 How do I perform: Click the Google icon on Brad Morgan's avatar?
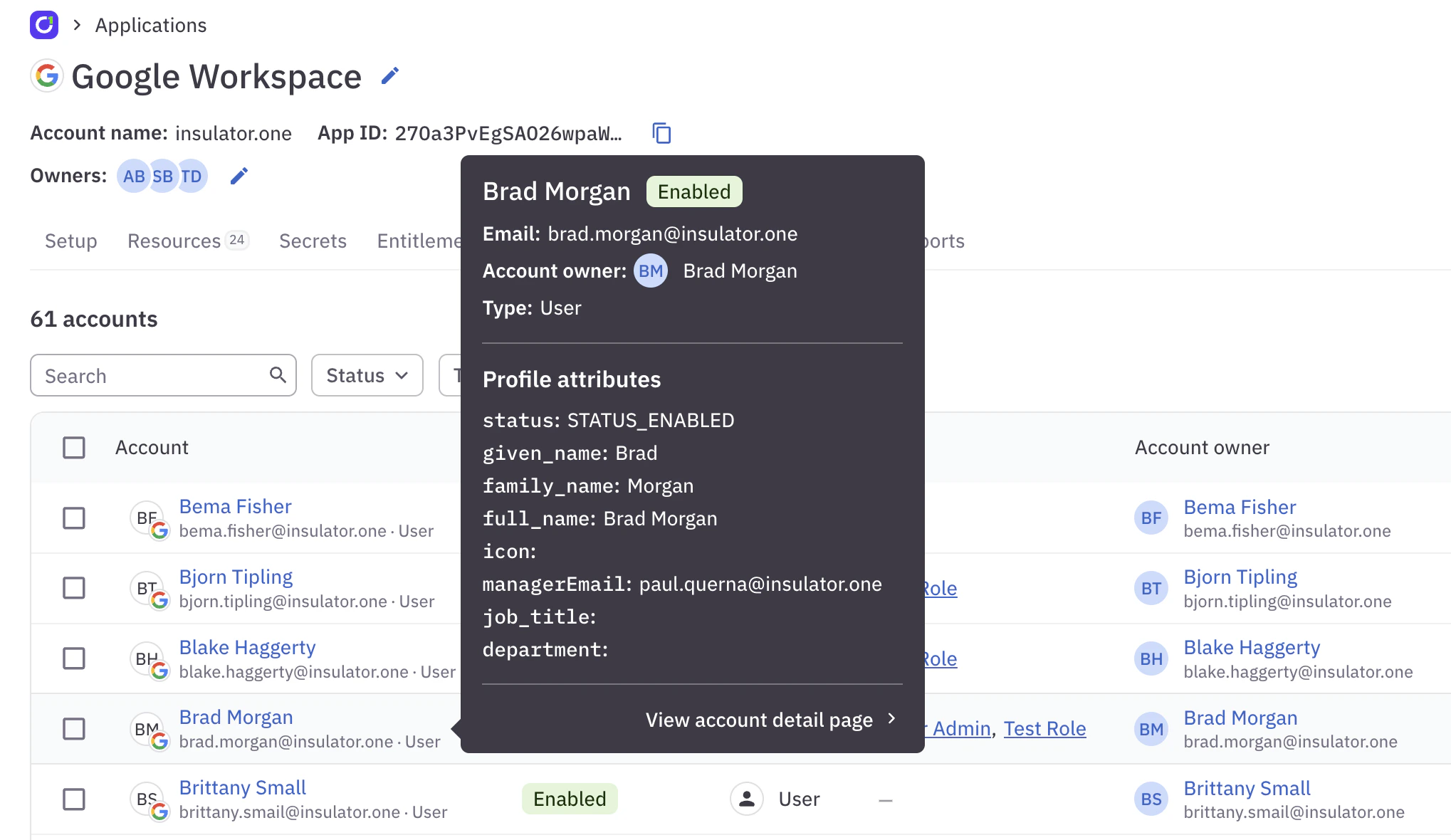point(160,742)
